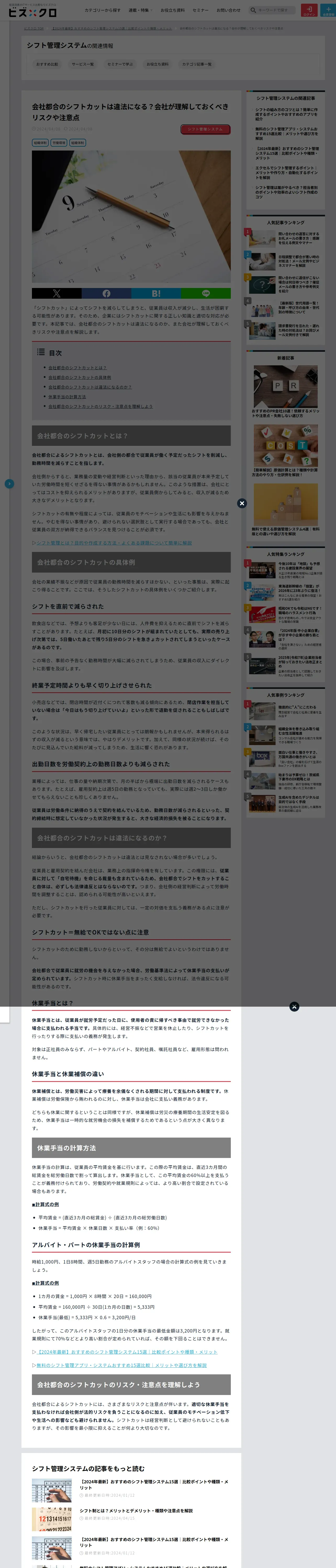
Task: Jump to 会社都合のシフトカットとは？ in contents
Action: click(x=77, y=368)
